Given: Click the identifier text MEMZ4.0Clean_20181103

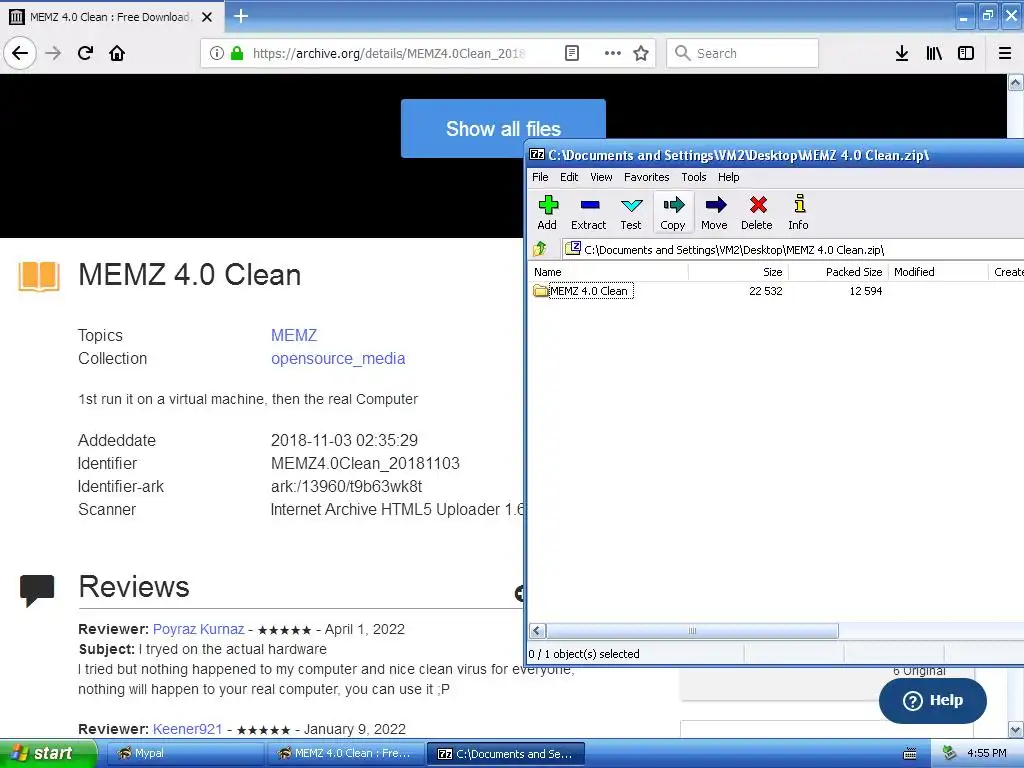Looking at the screenshot, I should (365, 463).
